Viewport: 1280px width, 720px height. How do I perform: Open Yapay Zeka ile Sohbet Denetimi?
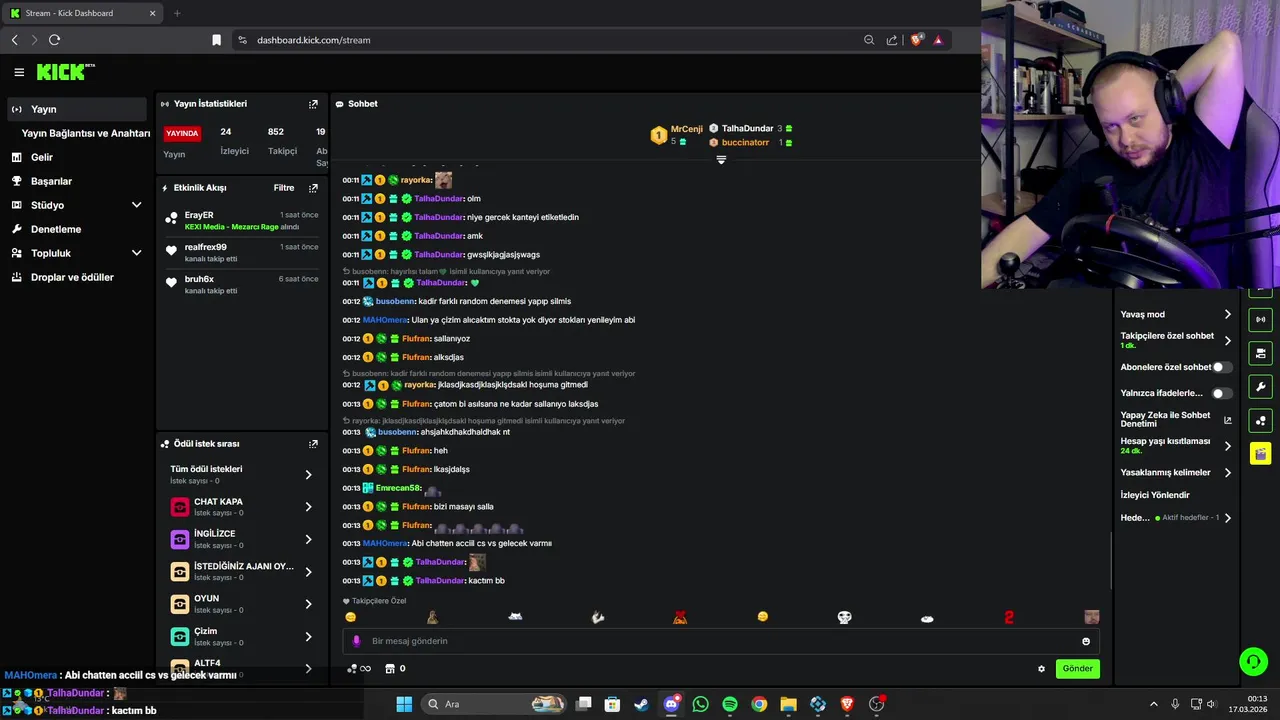[1176, 420]
